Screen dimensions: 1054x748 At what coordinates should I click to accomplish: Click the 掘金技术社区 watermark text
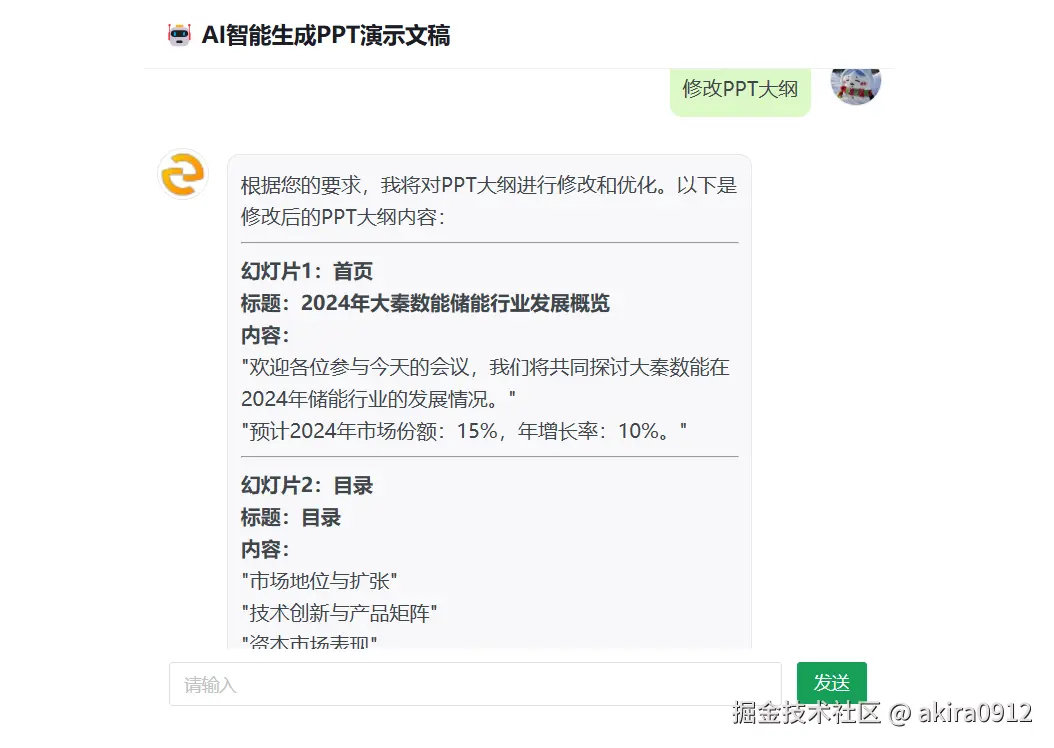click(806, 712)
